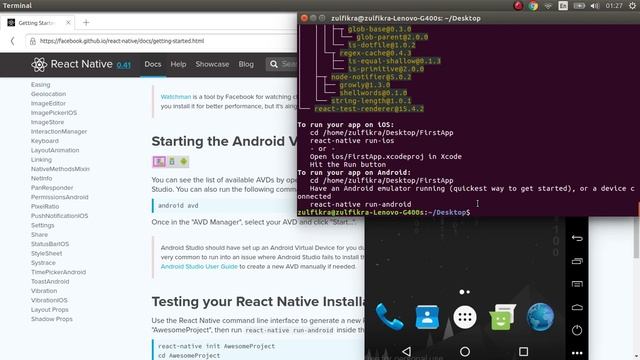Tap the Android square recents navigation button
Viewport: 640px width, 360px height.
click(x=523, y=351)
